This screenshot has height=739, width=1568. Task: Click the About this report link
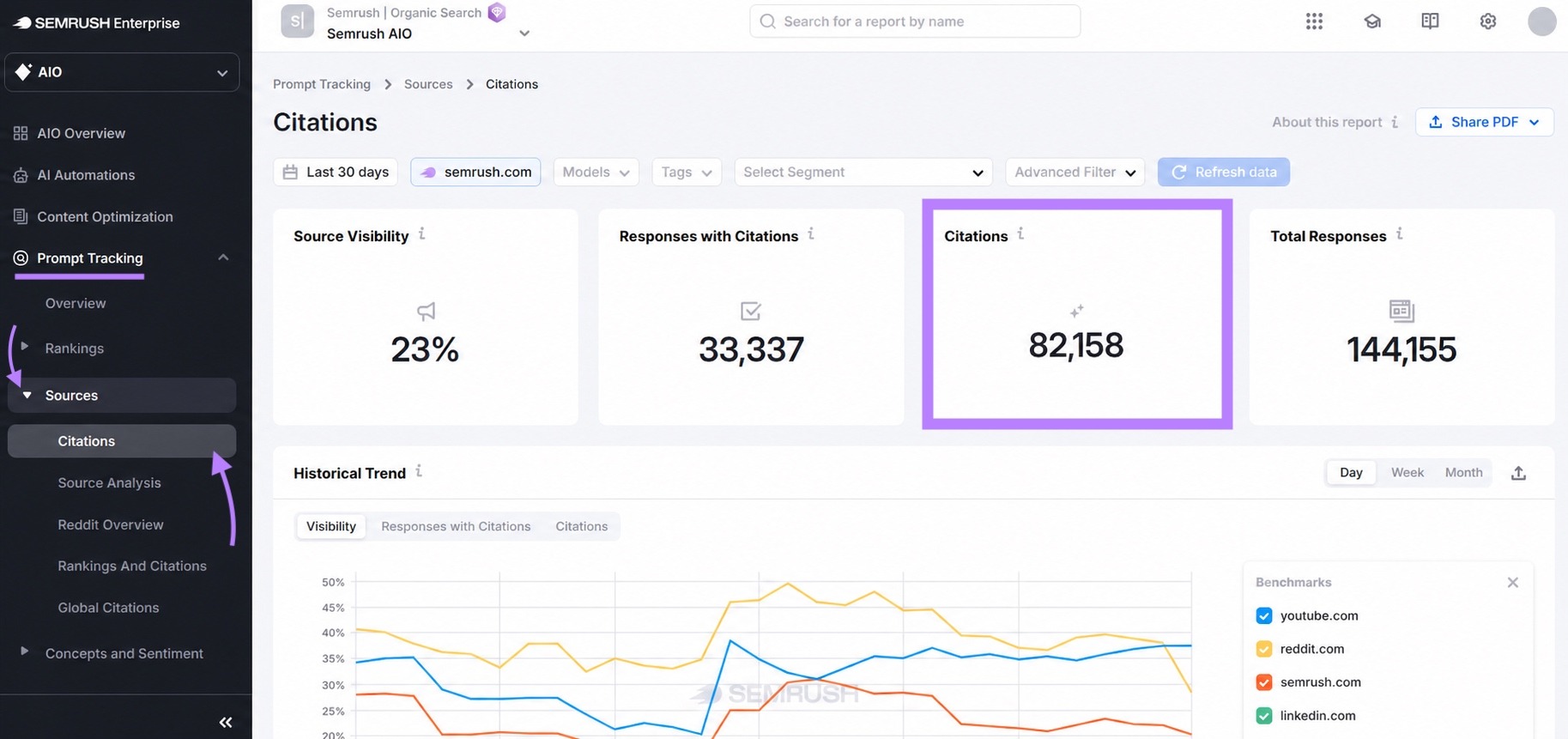click(1327, 122)
